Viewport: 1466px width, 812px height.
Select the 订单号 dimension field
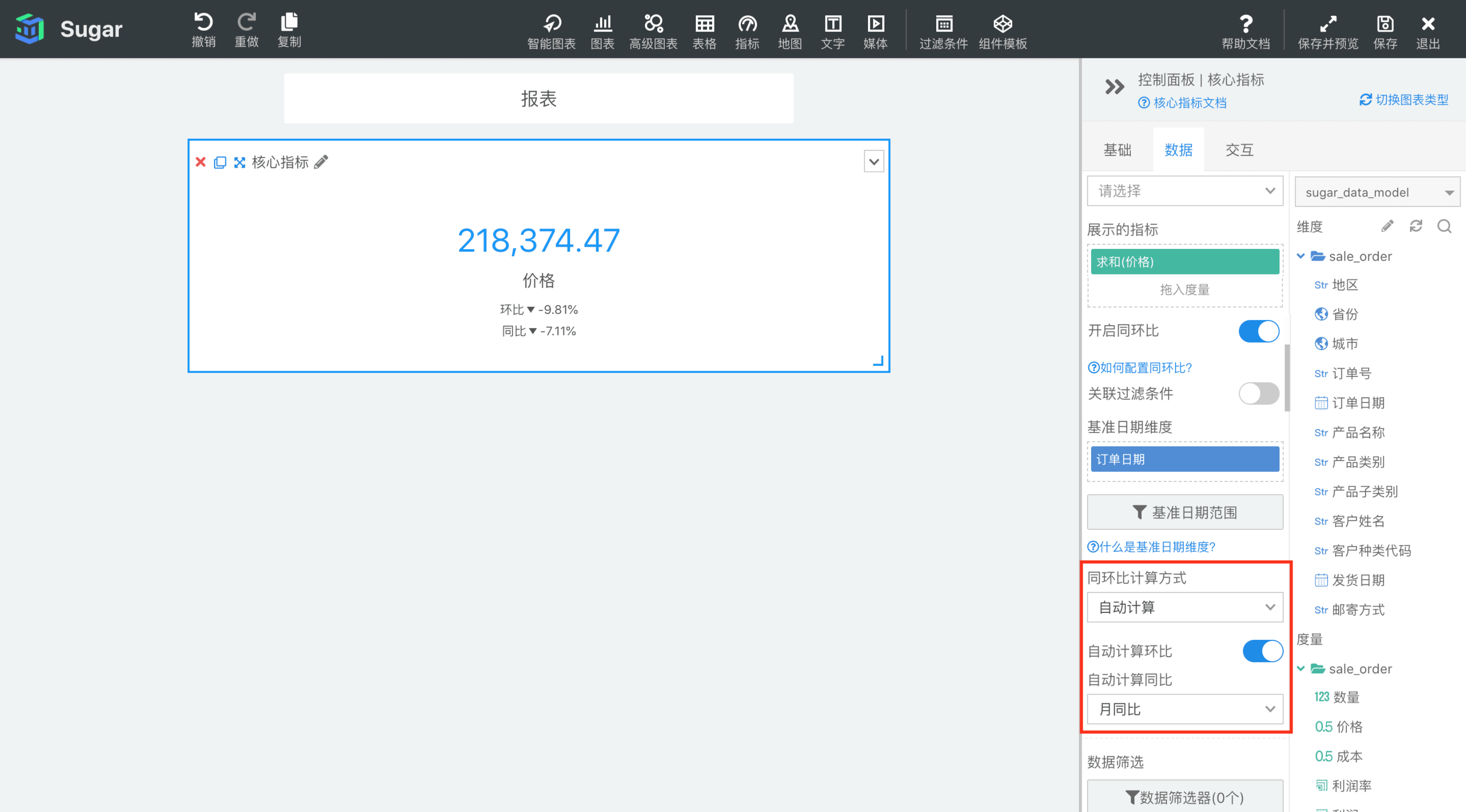(1343, 373)
